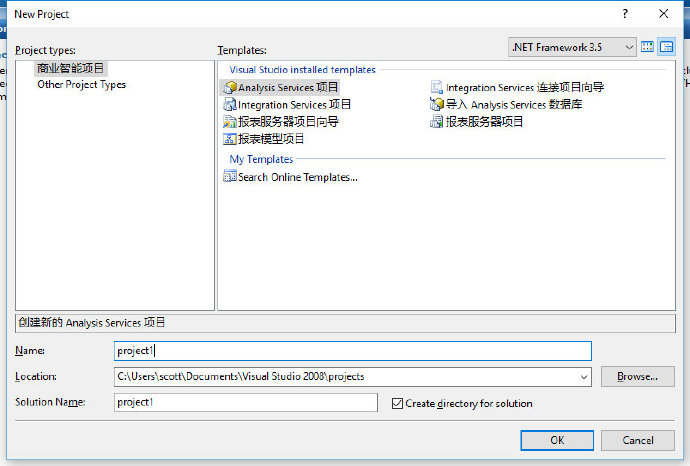
Task: Click the Integration Services 项目 label text
Action: (294, 105)
